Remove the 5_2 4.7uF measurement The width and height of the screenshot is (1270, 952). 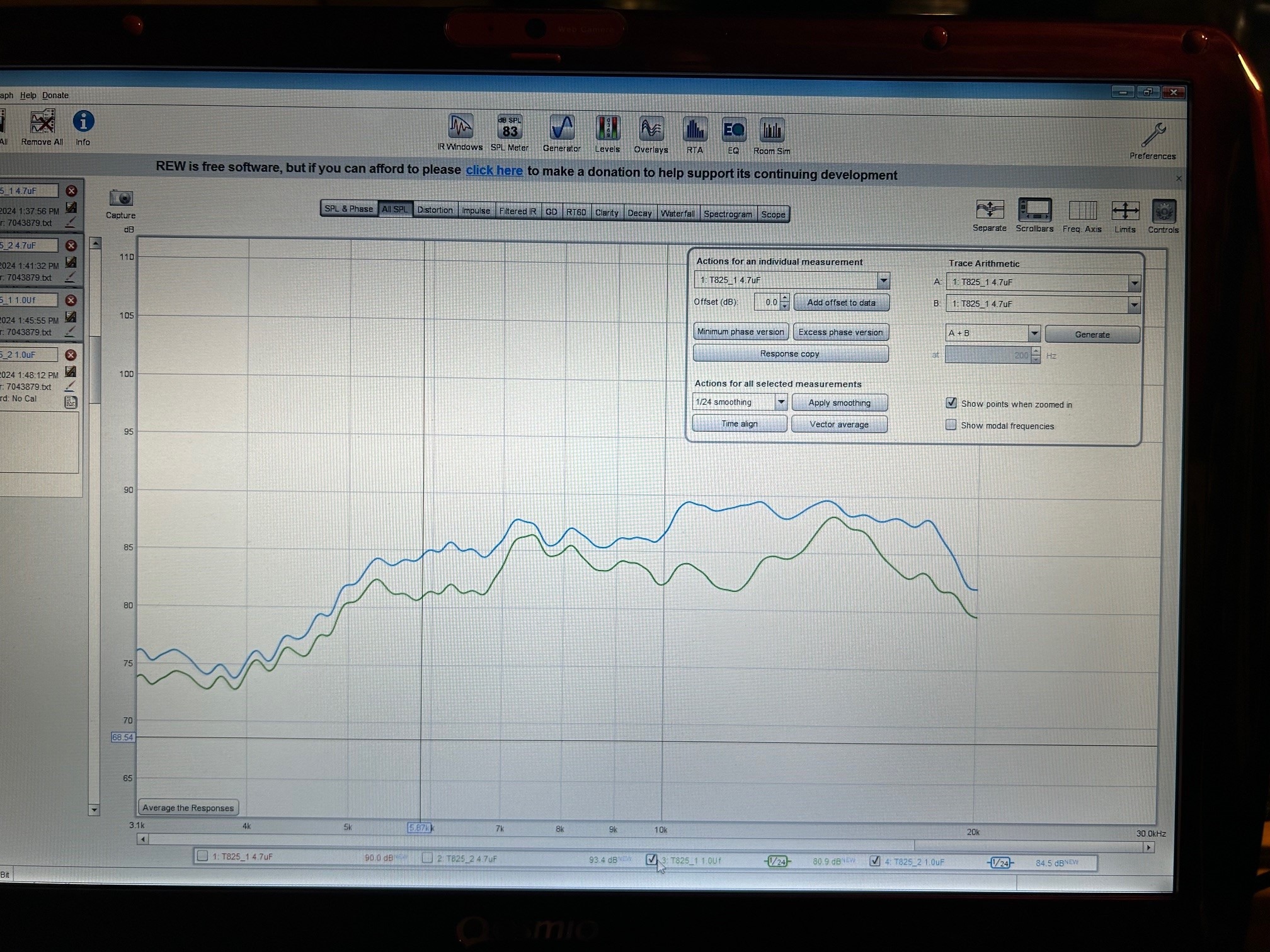coord(71,246)
